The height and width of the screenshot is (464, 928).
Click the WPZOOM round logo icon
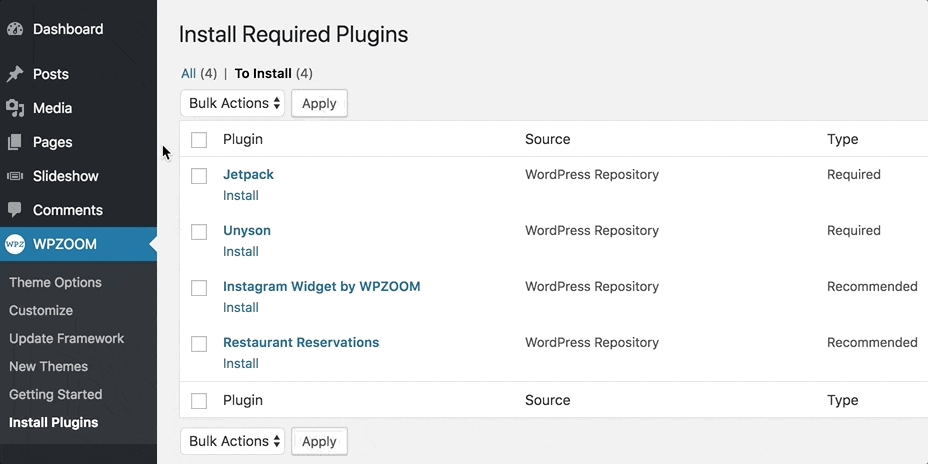(x=15, y=244)
